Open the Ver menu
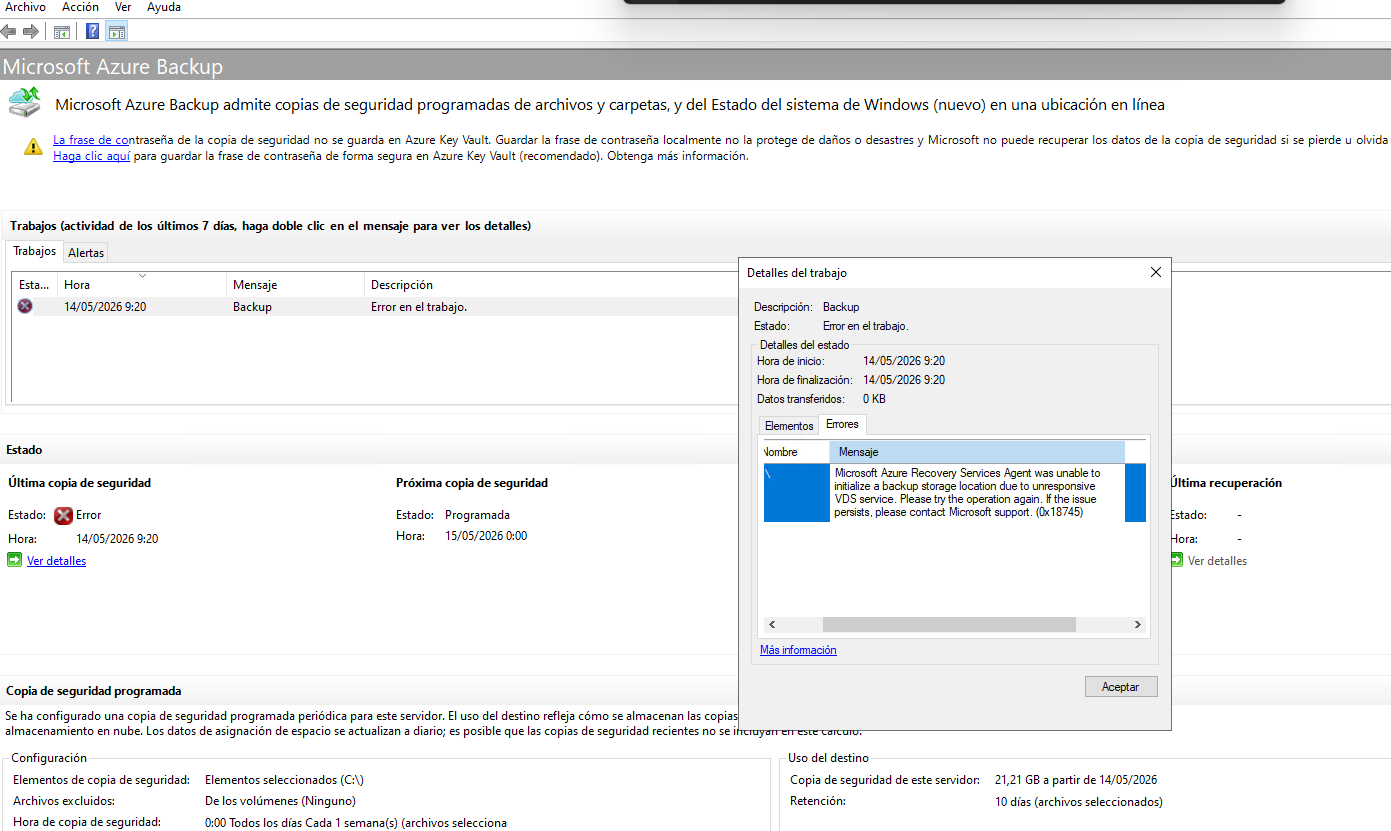The image size is (1391, 831). tap(123, 7)
